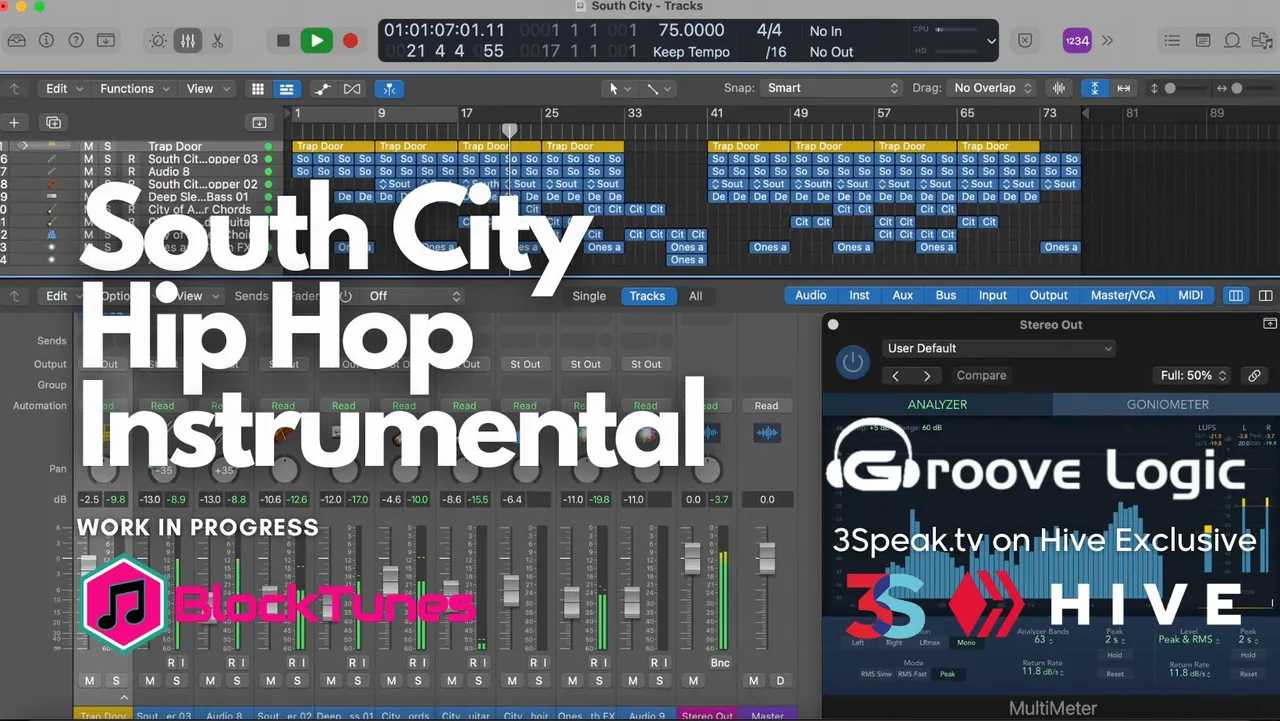The image size is (1280, 721).
Task: Filter mixer by Bus channels
Action: 946,295
